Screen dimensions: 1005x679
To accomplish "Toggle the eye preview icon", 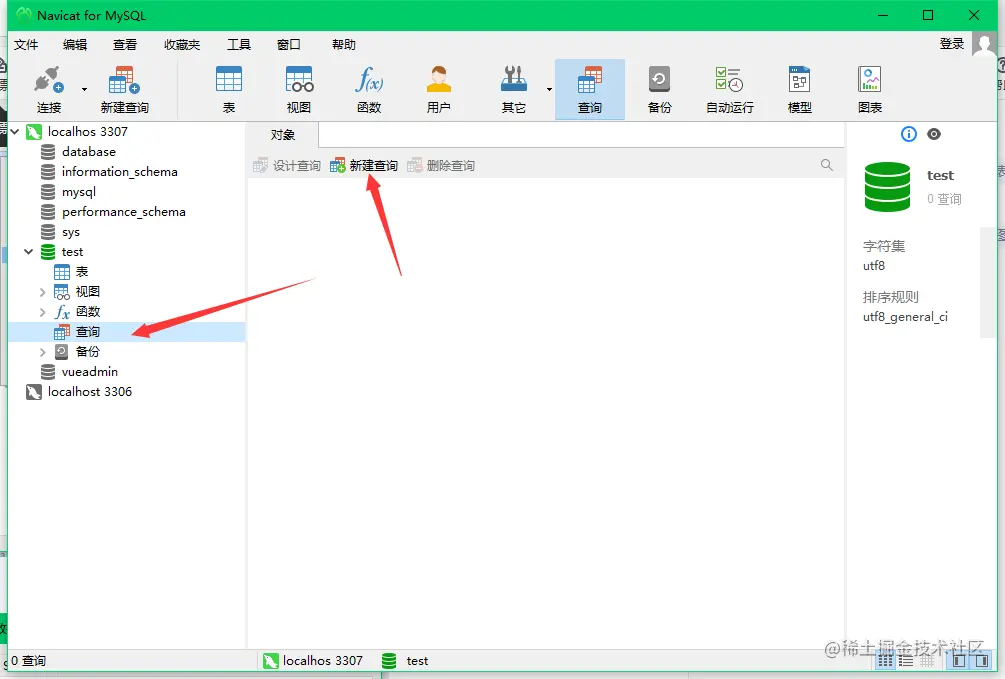I will pos(934,134).
